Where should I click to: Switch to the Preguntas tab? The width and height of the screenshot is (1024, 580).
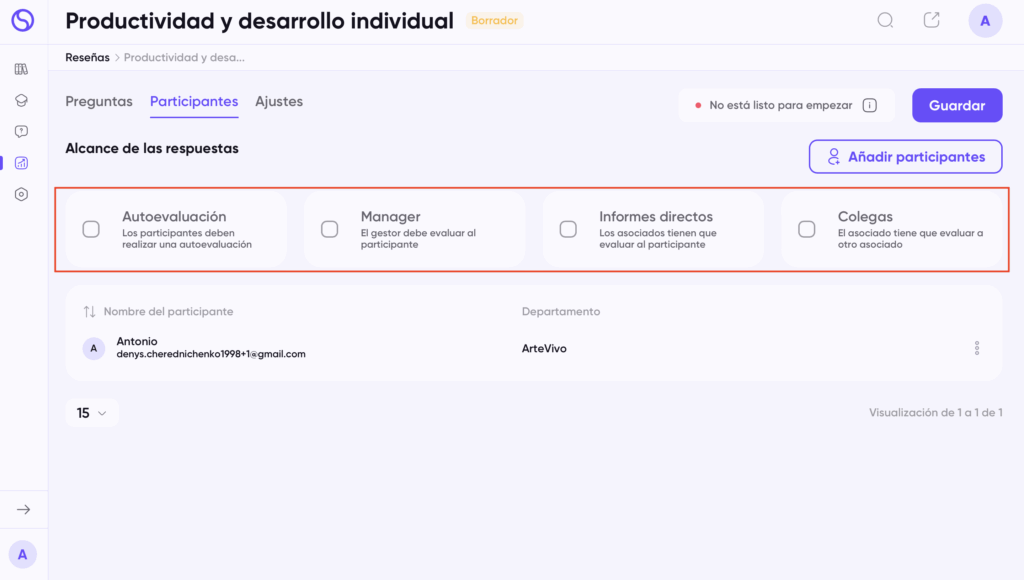click(x=99, y=101)
